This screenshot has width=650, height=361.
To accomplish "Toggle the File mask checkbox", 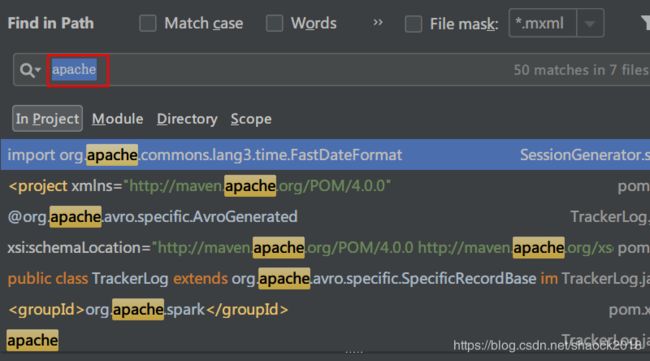I will [x=413, y=24].
